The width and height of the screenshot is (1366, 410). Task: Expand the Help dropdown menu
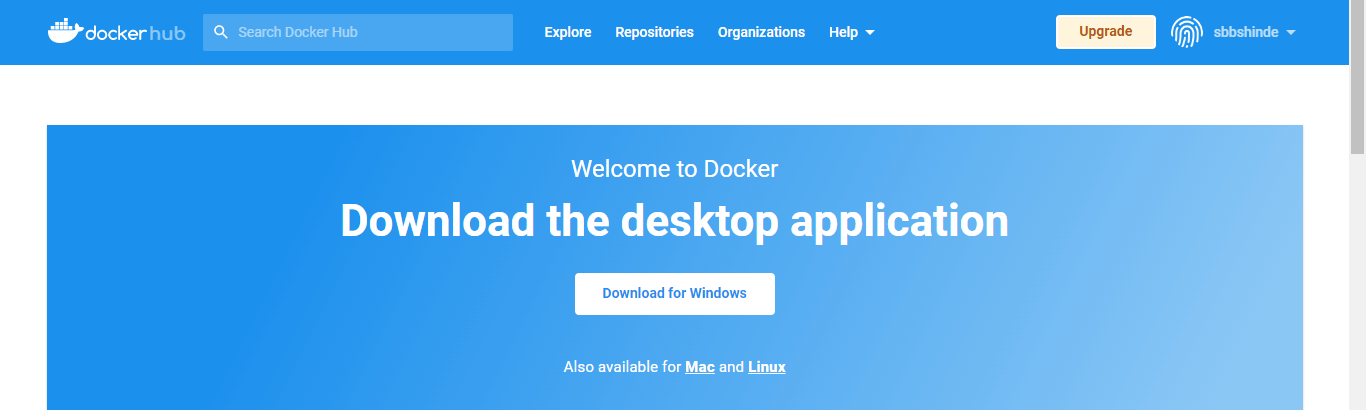(x=852, y=32)
